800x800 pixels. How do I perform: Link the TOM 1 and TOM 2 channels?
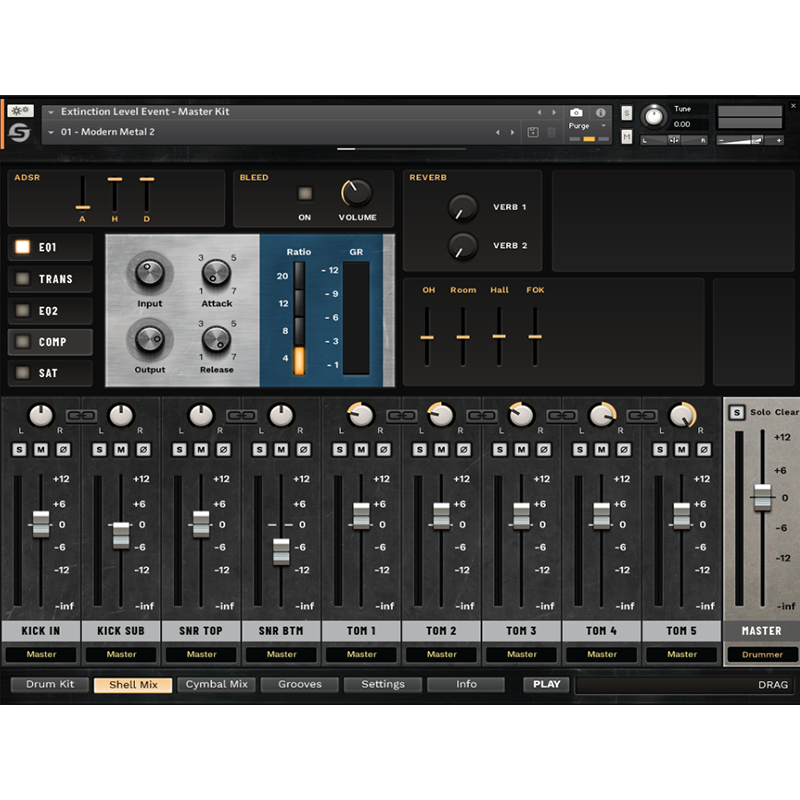point(402,416)
